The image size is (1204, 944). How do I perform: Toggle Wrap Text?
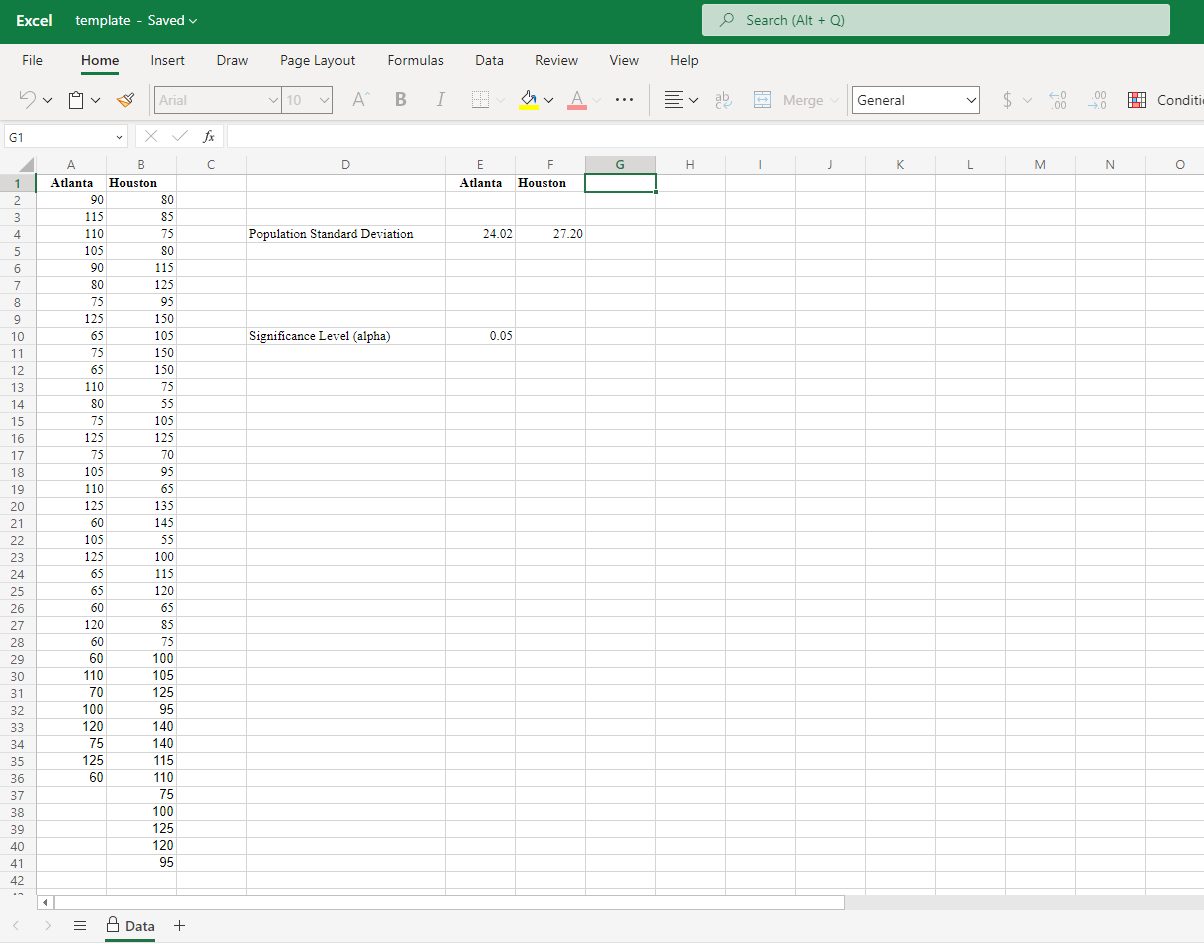click(x=725, y=100)
